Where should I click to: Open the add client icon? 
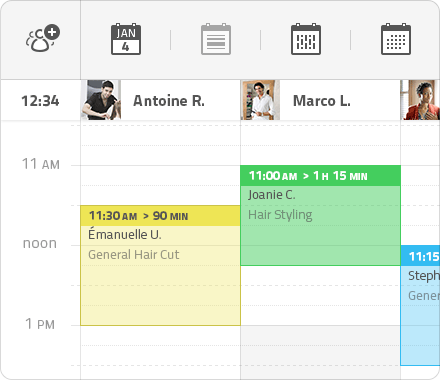coord(43,39)
